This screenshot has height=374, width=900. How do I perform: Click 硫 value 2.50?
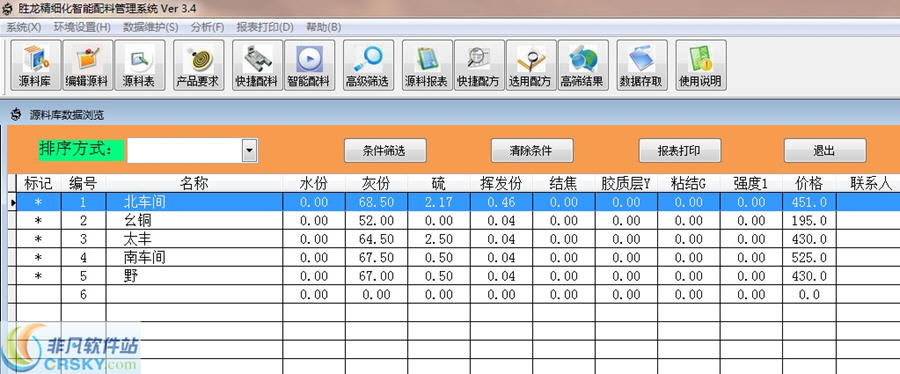point(439,239)
